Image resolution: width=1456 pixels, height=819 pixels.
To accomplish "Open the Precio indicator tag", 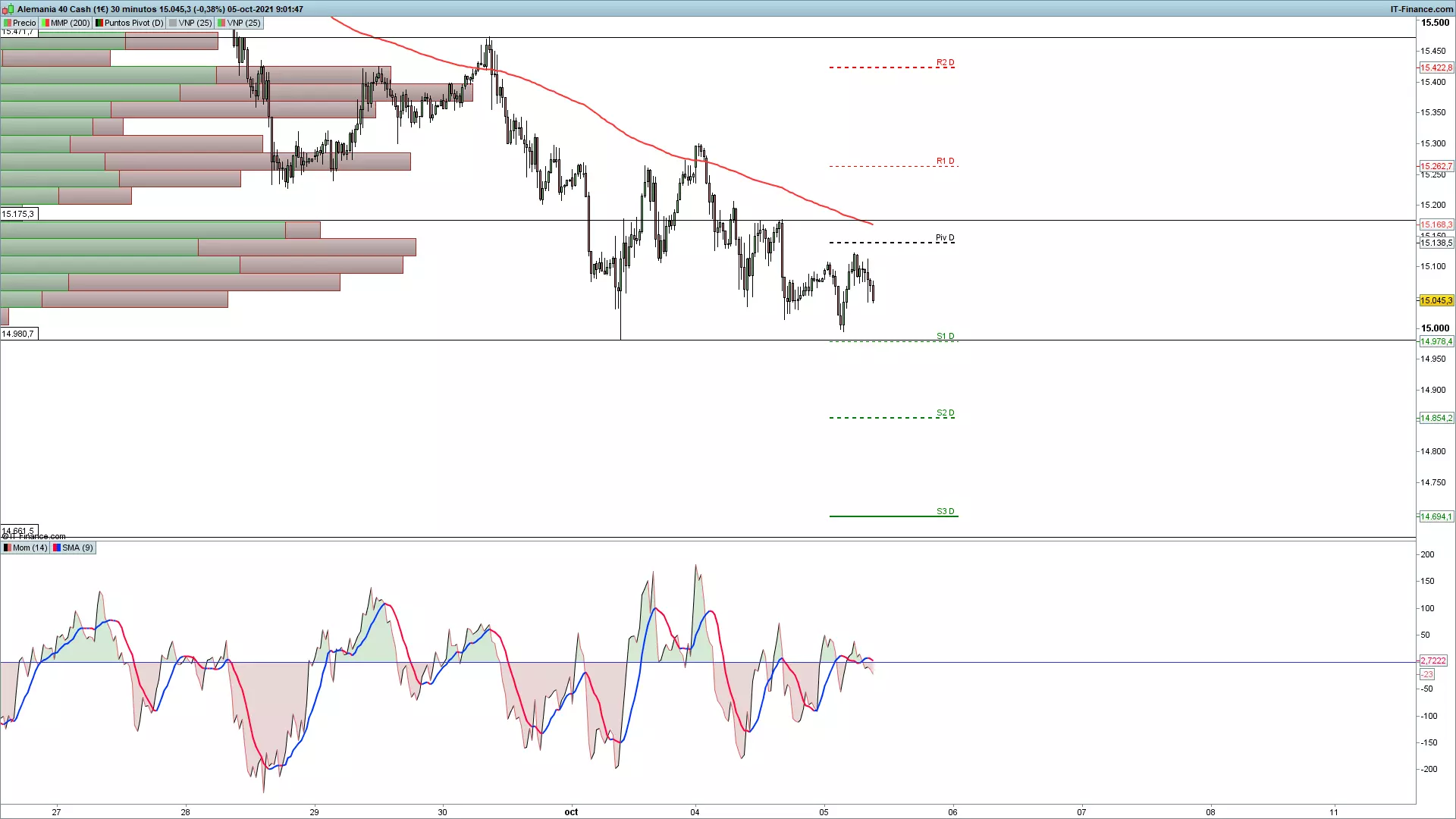I will tap(20, 23).
